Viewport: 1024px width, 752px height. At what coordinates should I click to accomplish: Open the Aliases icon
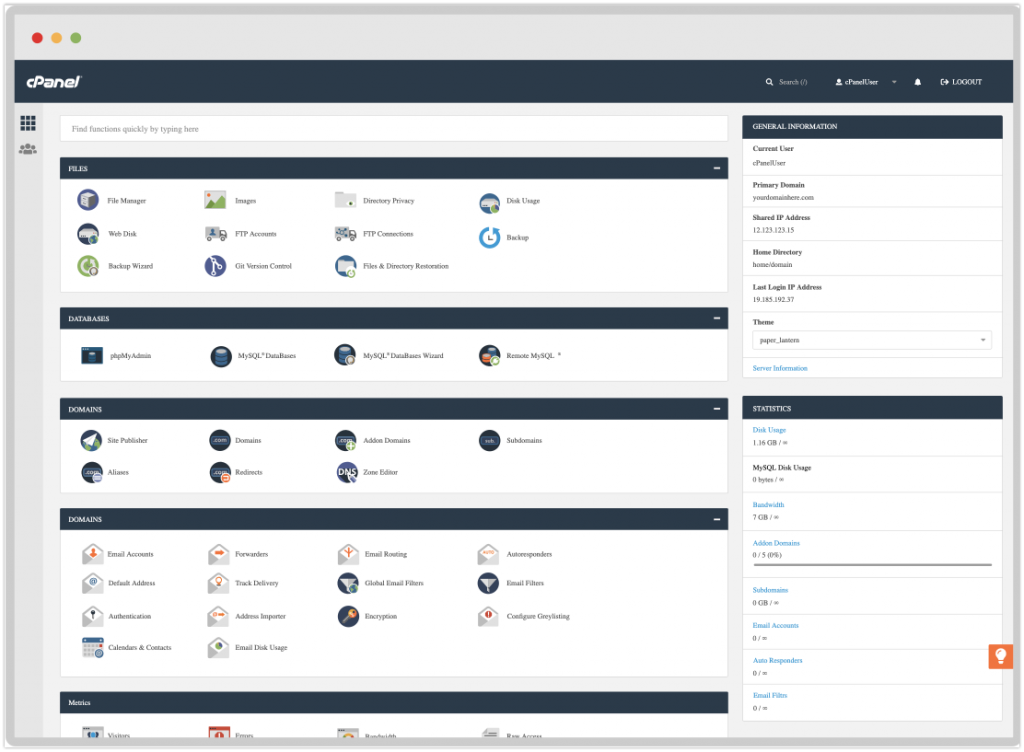pos(91,472)
